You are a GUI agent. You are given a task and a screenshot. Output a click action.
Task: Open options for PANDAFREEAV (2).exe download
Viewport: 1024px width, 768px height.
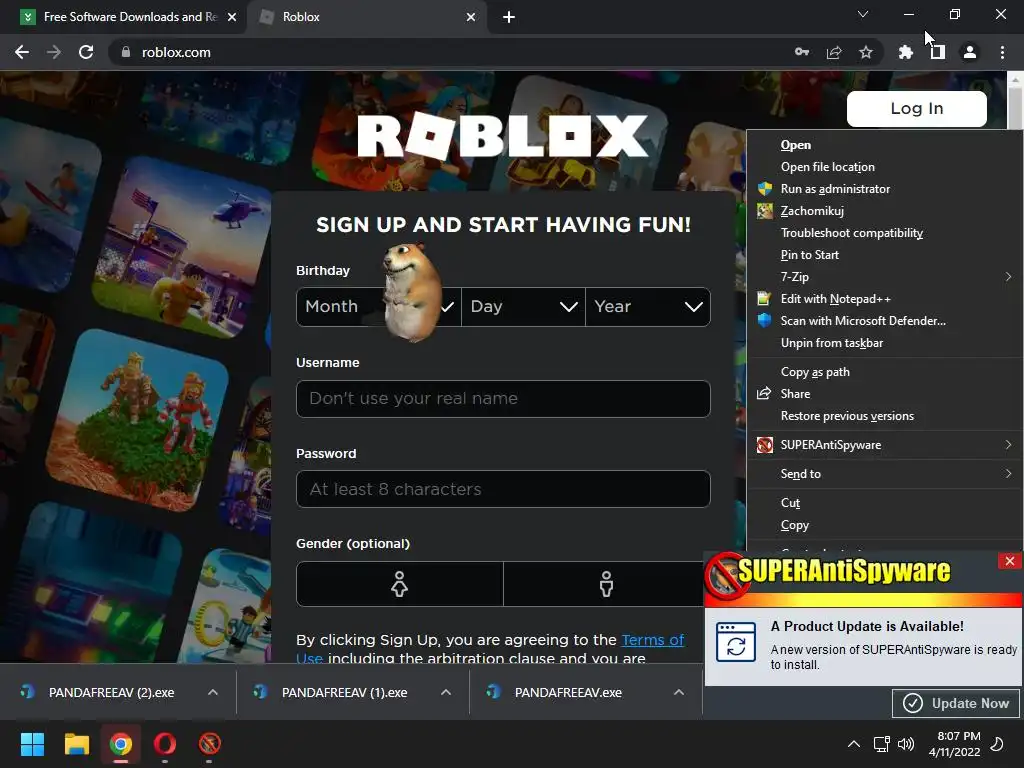pos(213,692)
